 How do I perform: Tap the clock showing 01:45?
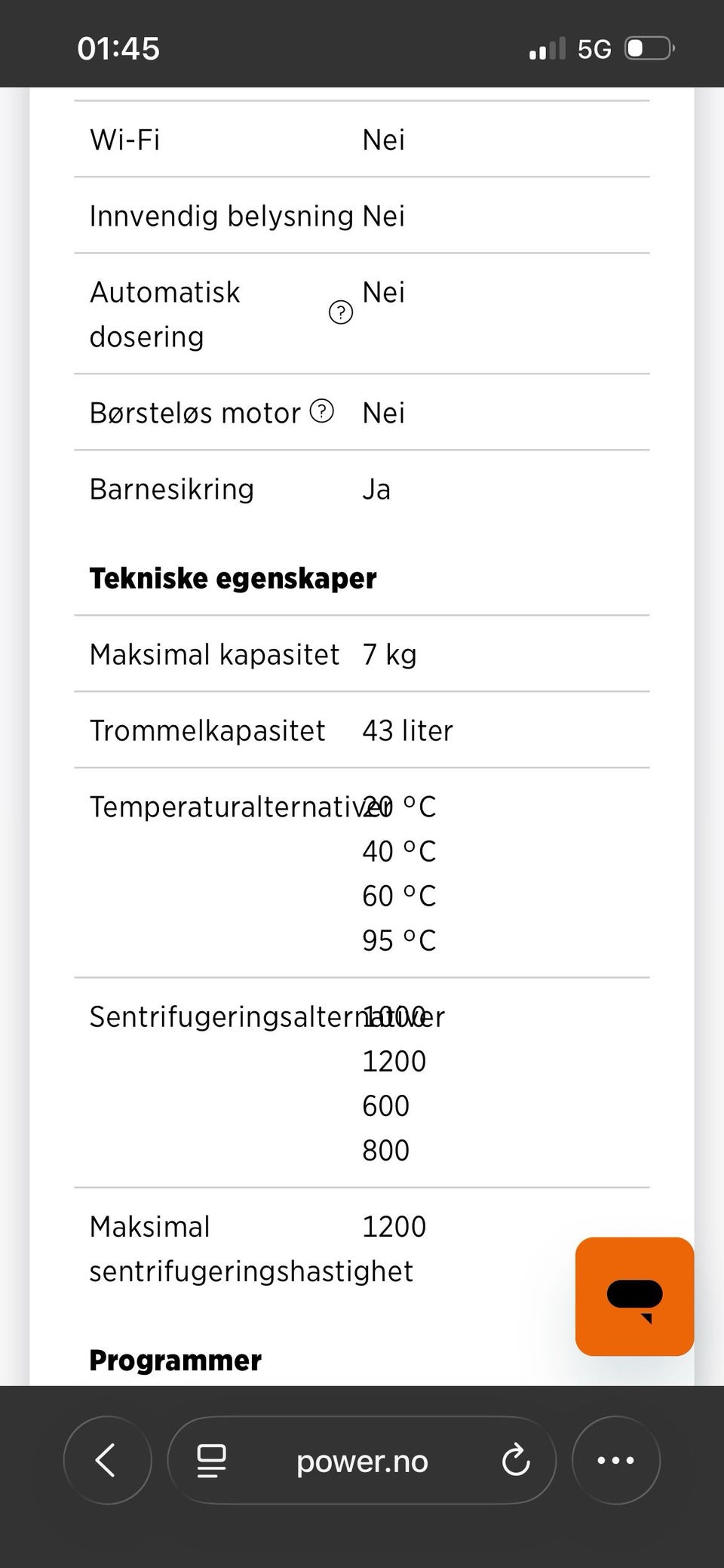click(118, 49)
